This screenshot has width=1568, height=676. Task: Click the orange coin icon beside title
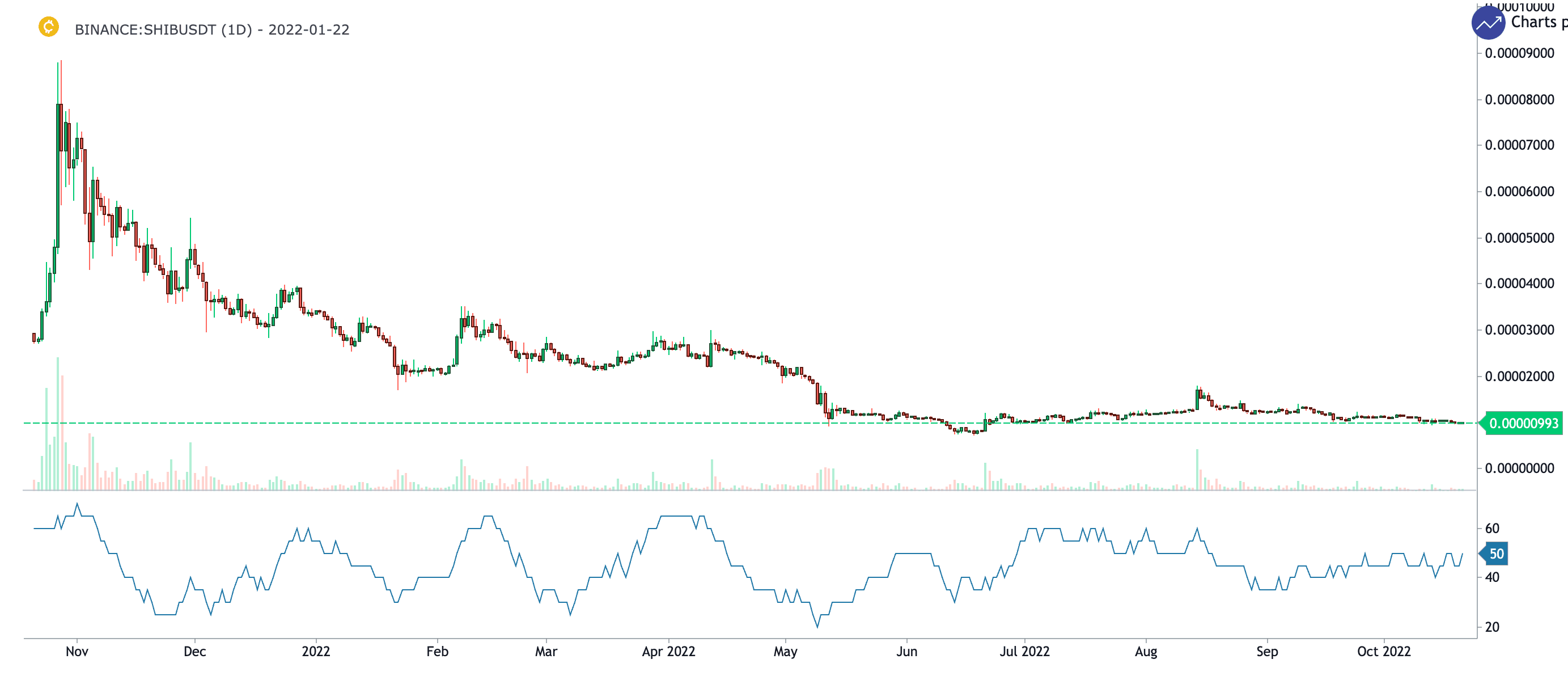(x=49, y=27)
